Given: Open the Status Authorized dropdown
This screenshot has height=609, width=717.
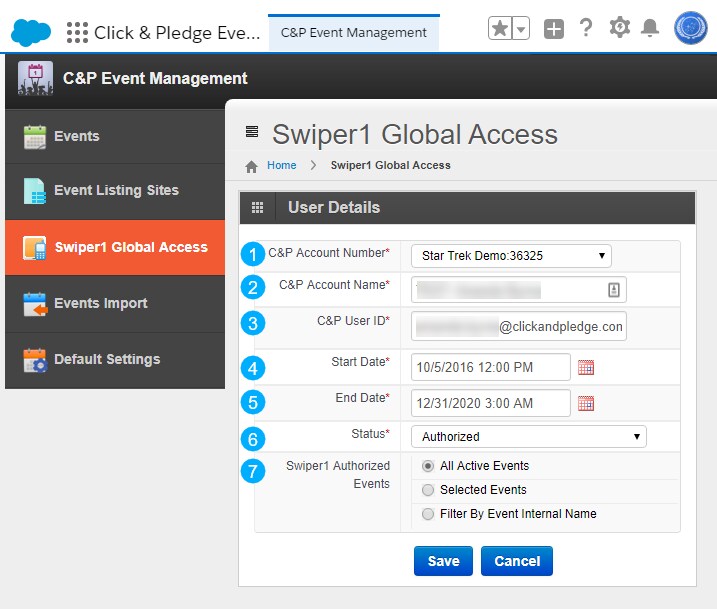Looking at the screenshot, I should pos(529,437).
